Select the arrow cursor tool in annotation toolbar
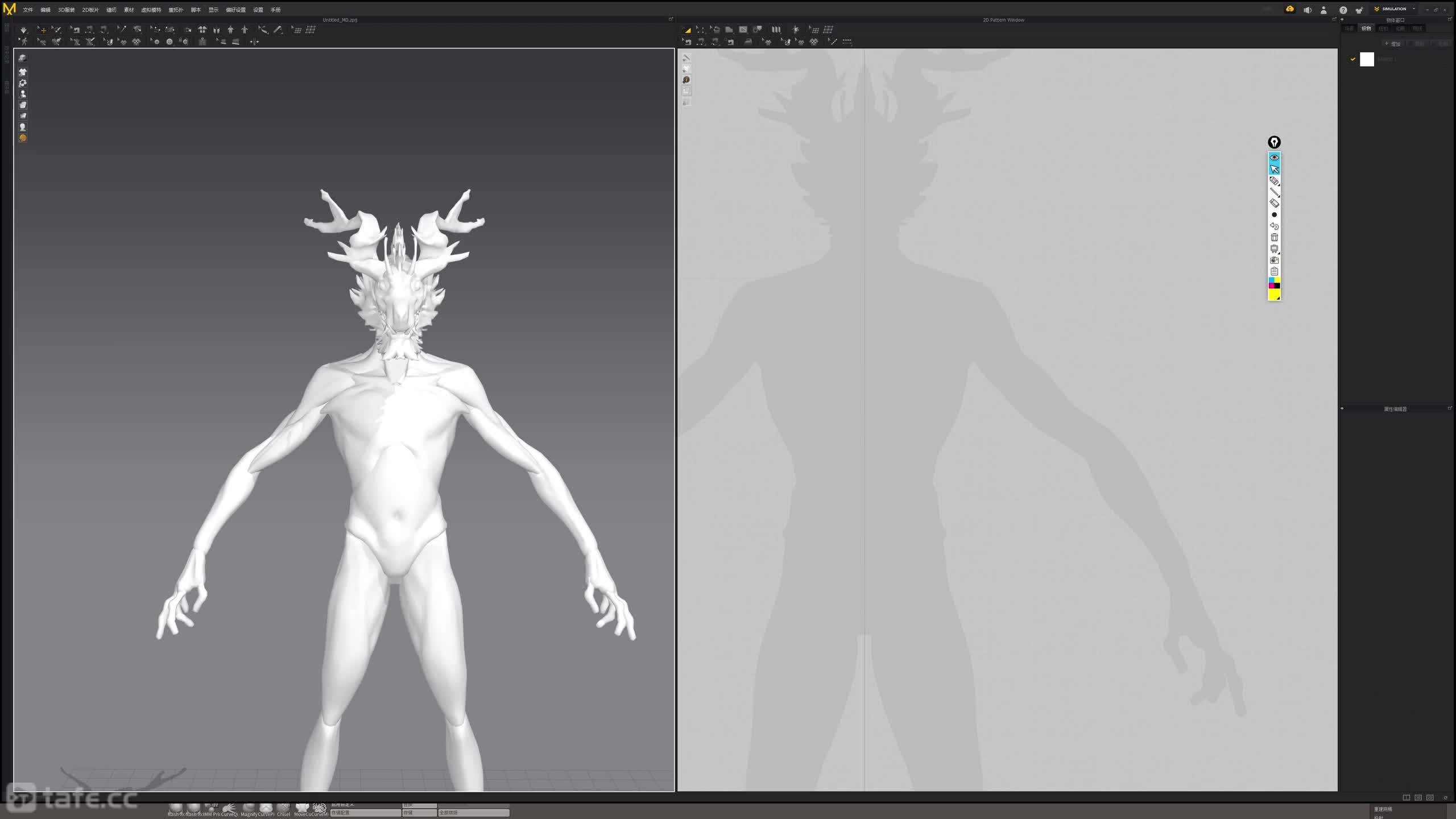This screenshot has width=1456, height=819. (1274, 169)
